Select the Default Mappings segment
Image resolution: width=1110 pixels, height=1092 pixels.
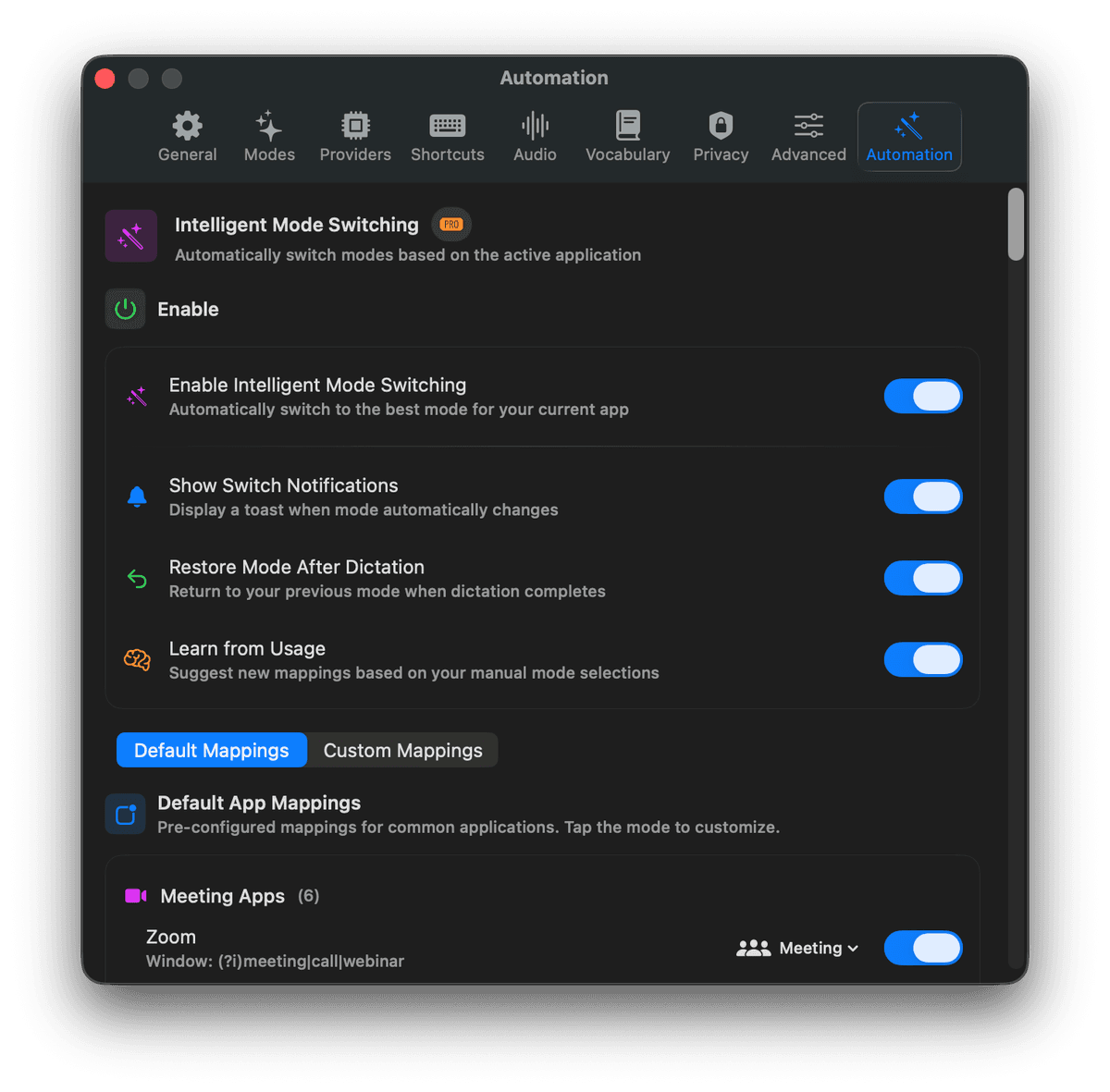tap(211, 750)
